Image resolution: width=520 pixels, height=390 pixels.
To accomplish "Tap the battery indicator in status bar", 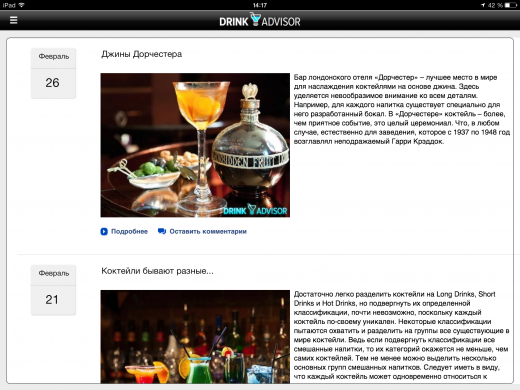I will pyautogui.click(x=510, y=5).
